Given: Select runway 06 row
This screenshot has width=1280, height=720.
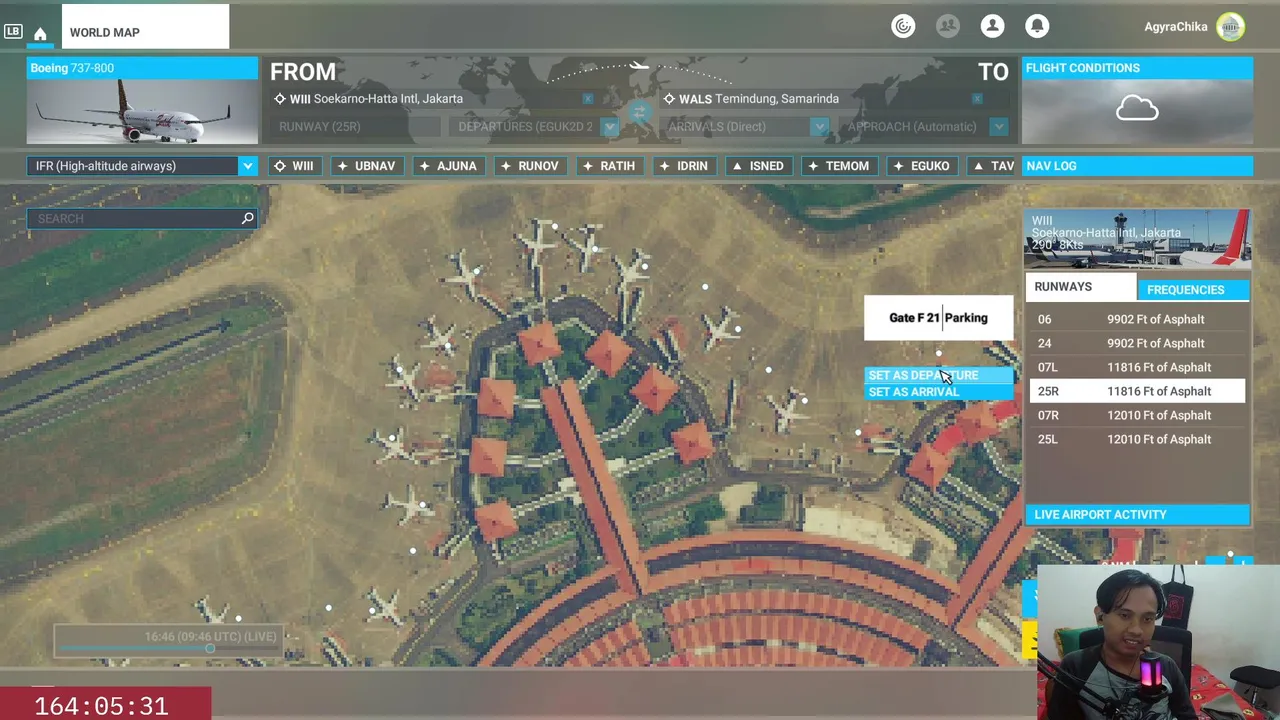Looking at the screenshot, I should click(x=1137, y=319).
